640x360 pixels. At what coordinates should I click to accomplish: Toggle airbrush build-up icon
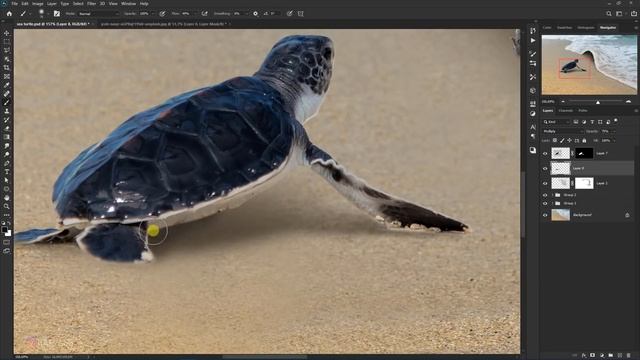click(204, 13)
